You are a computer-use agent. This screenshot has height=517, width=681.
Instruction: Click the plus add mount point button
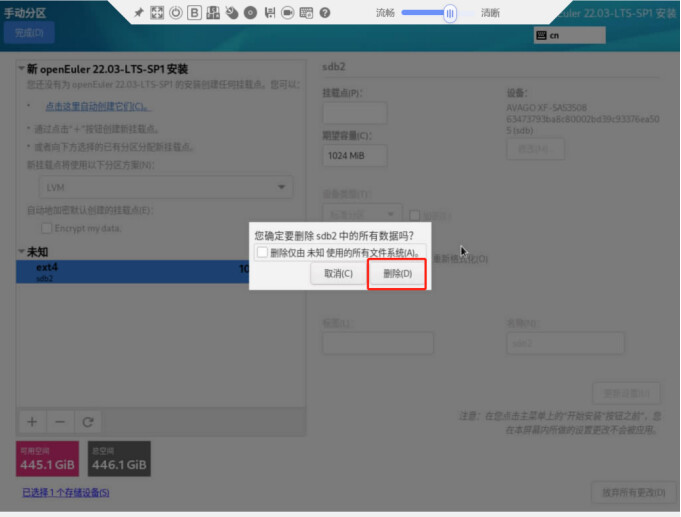[x=32, y=422]
